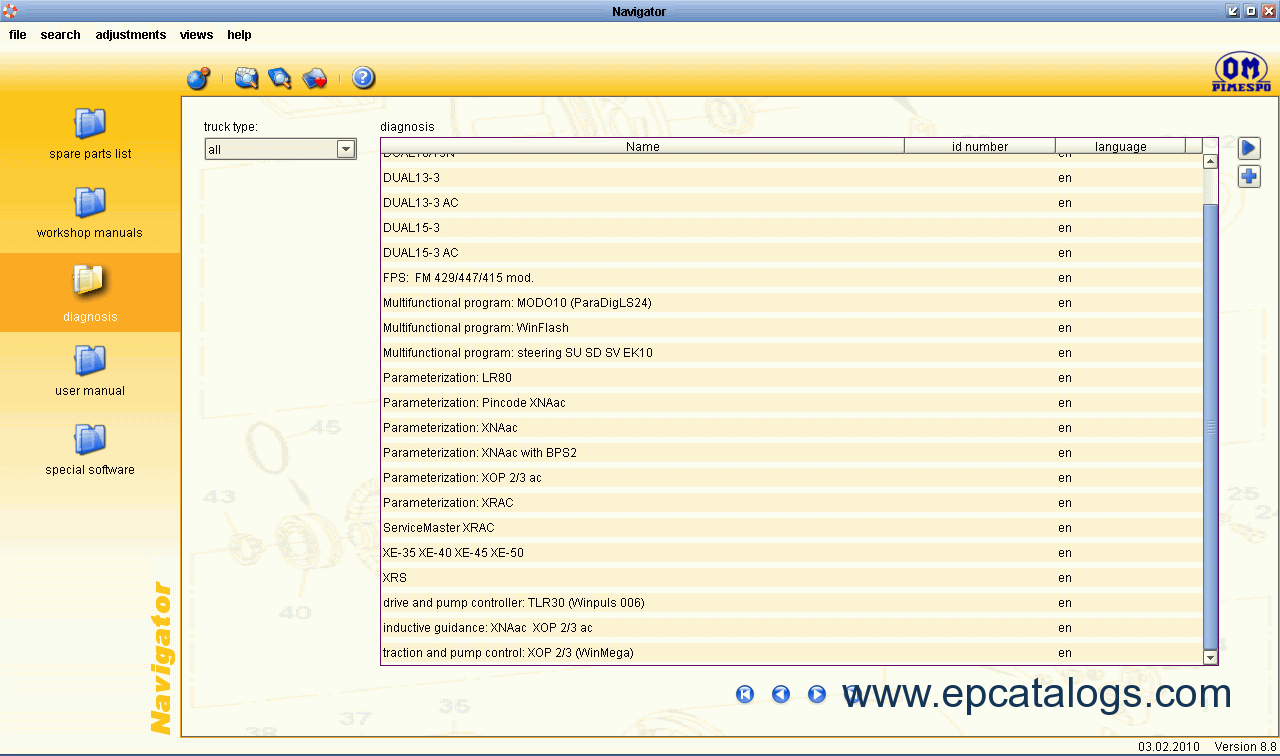Viewport: 1280px width, 756px height.
Task: Select inductive guidance: XNAac XOP 2/3 ac row
Action: tap(792, 628)
